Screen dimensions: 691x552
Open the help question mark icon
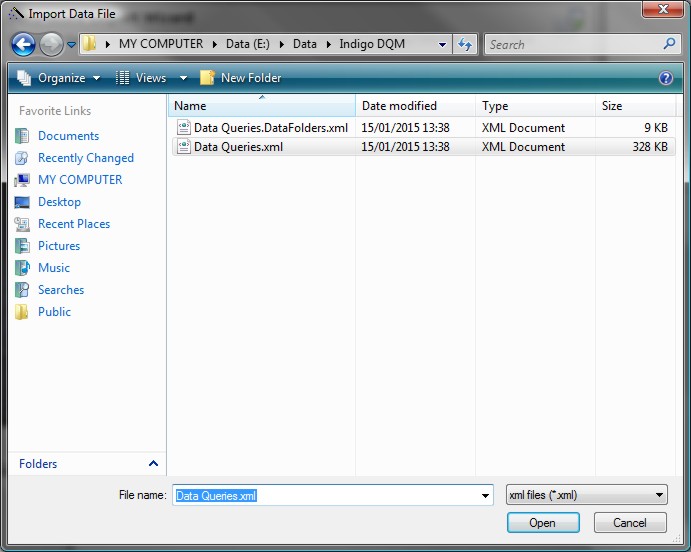(x=666, y=78)
